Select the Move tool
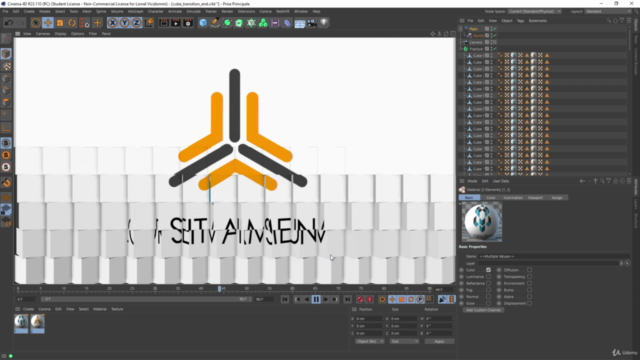This screenshot has height=360, width=640. [x=48, y=23]
